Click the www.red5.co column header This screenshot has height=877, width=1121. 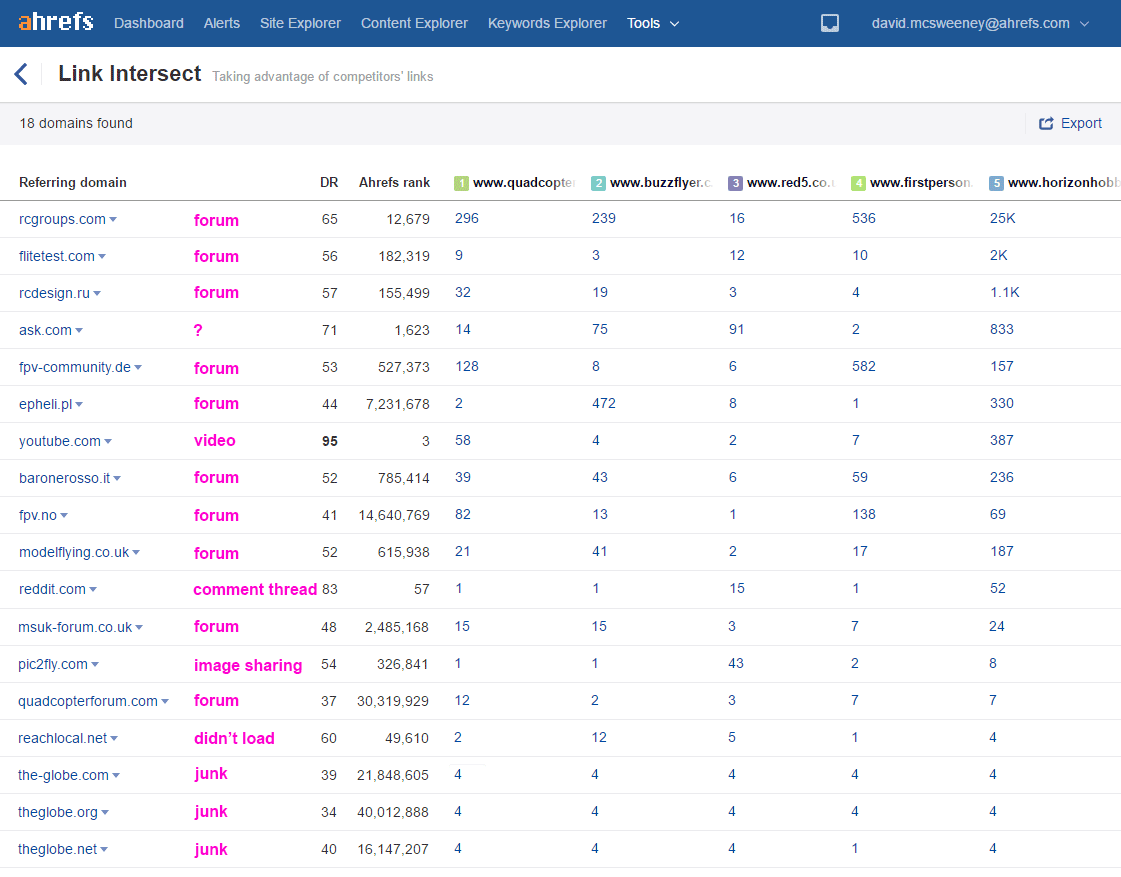coord(791,183)
